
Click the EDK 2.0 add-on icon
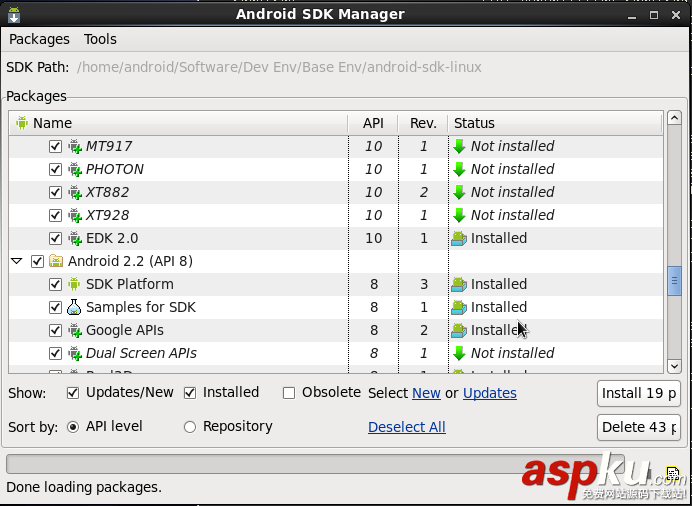coord(75,238)
